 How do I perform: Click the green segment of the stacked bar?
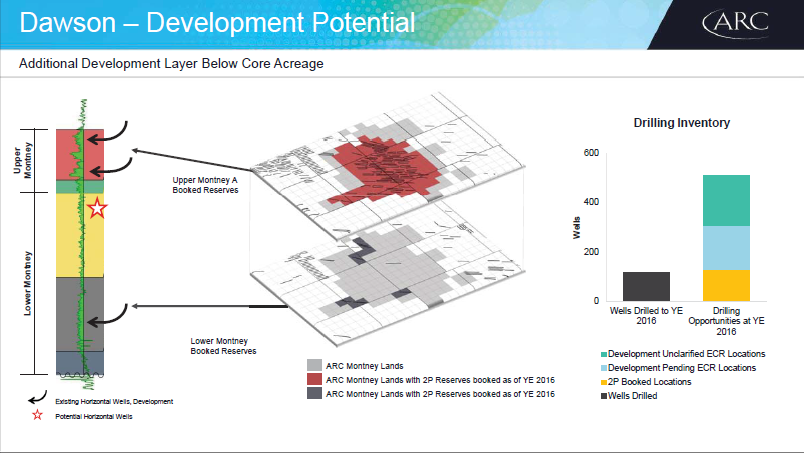click(726, 201)
